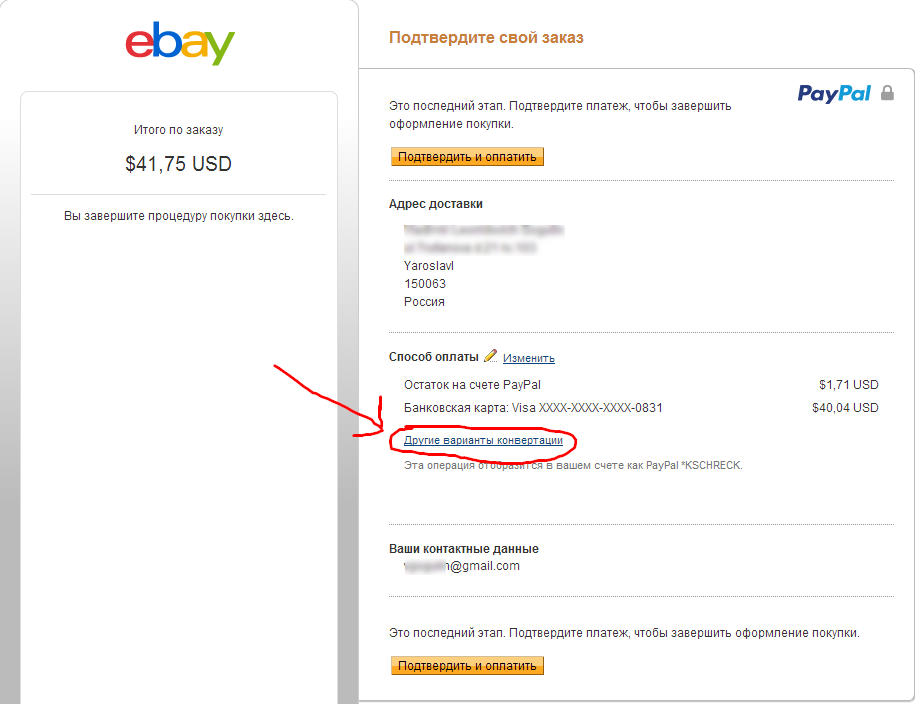The width and height of the screenshot is (915, 704).
Task: Select the Адрес доставки heading
Action: point(436,204)
